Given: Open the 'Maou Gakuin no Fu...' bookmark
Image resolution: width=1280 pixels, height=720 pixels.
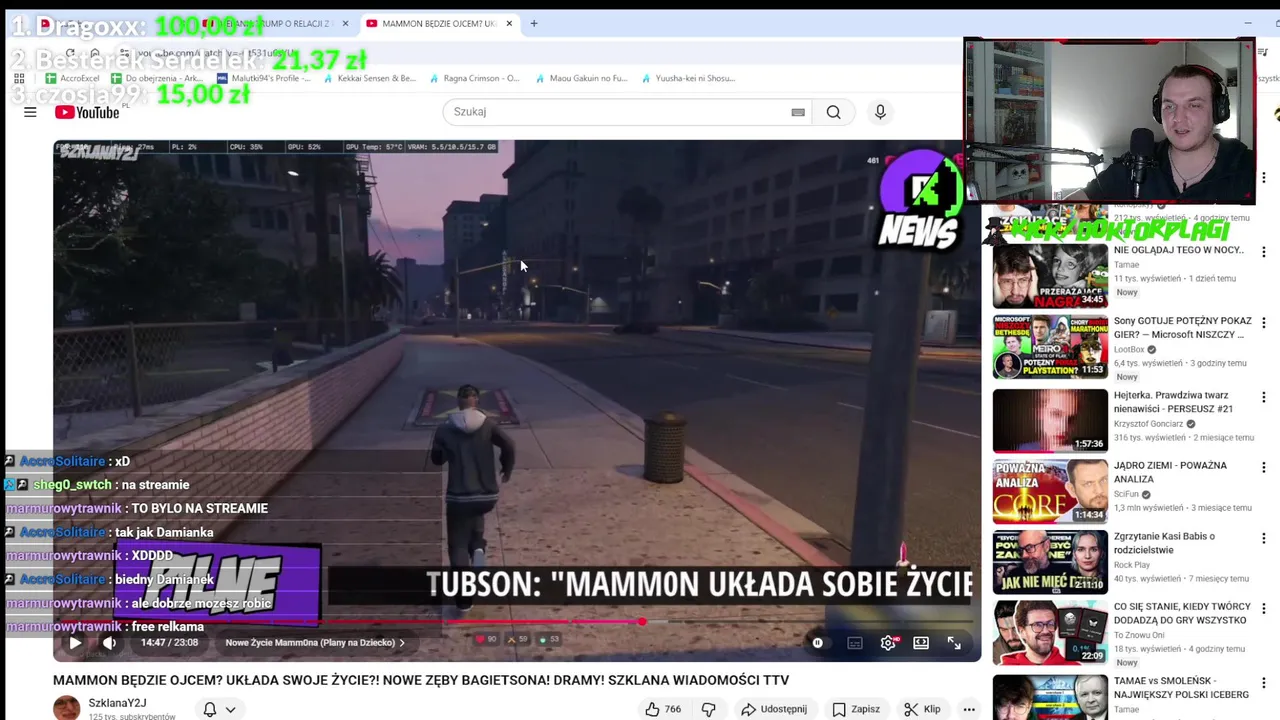Looking at the screenshot, I should [x=580, y=78].
